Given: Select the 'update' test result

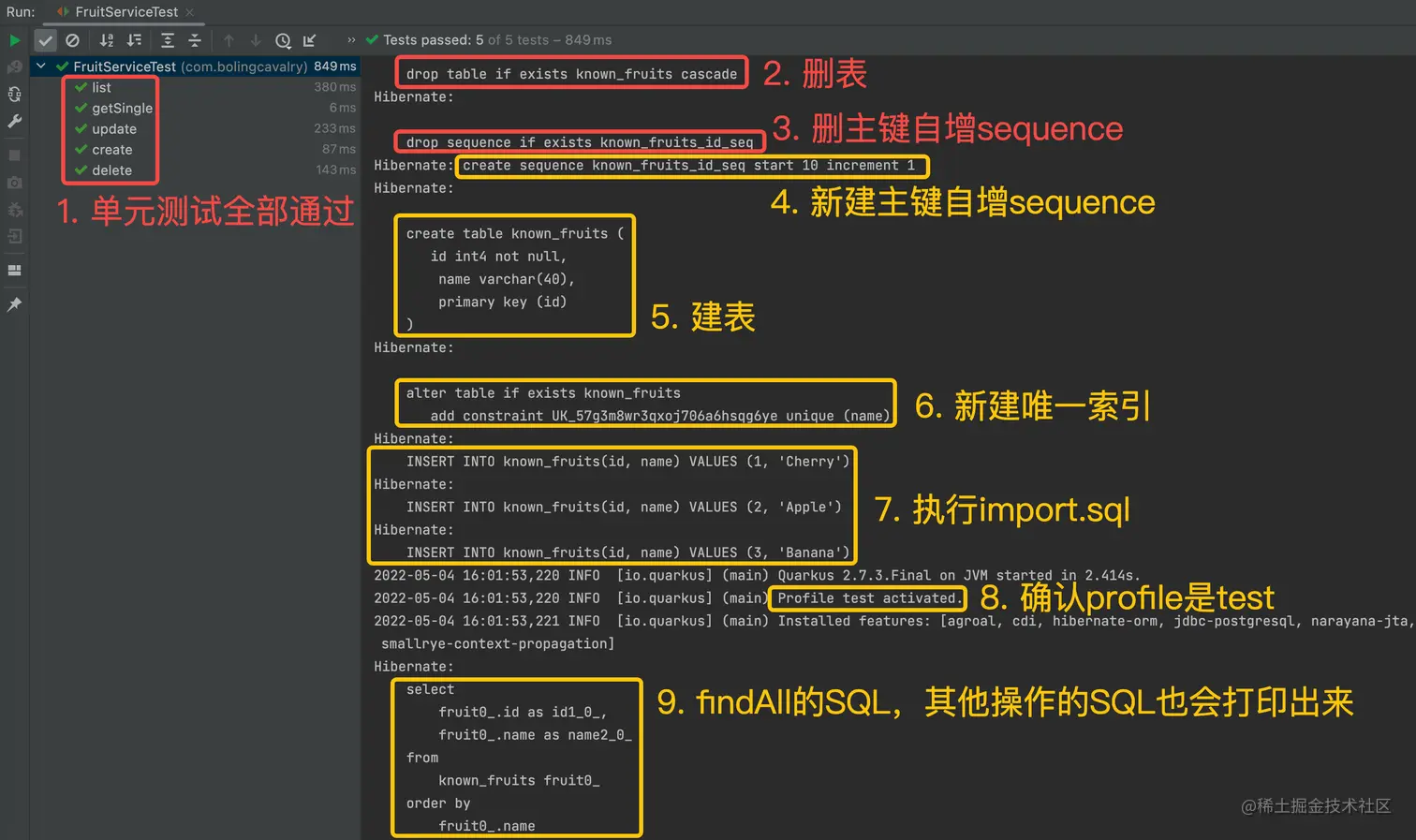Looking at the screenshot, I should 114,129.
